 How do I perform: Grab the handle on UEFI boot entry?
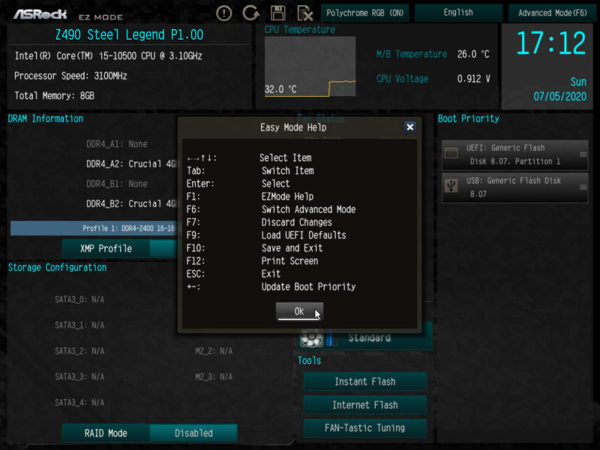point(583,154)
